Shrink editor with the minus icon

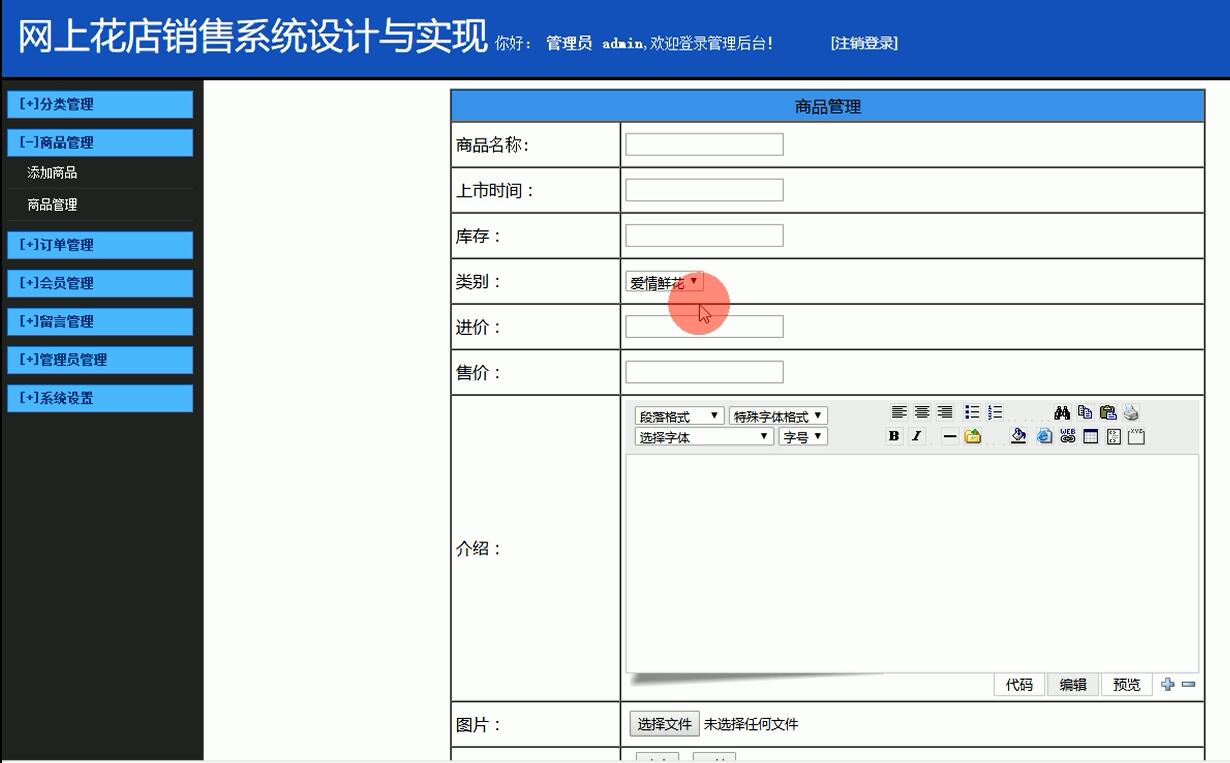pyautogui.click(x=1188, y=685)
